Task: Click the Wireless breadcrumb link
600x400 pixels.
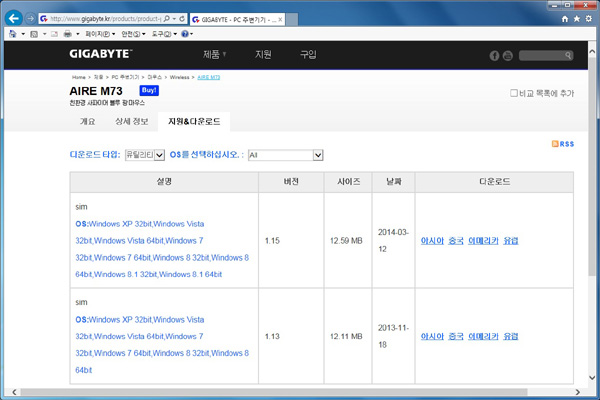Action: tap(179, 77)
